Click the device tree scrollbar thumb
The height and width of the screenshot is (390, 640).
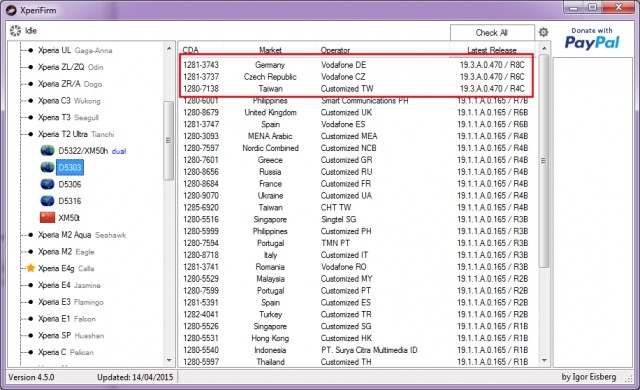tap(168, 140)
